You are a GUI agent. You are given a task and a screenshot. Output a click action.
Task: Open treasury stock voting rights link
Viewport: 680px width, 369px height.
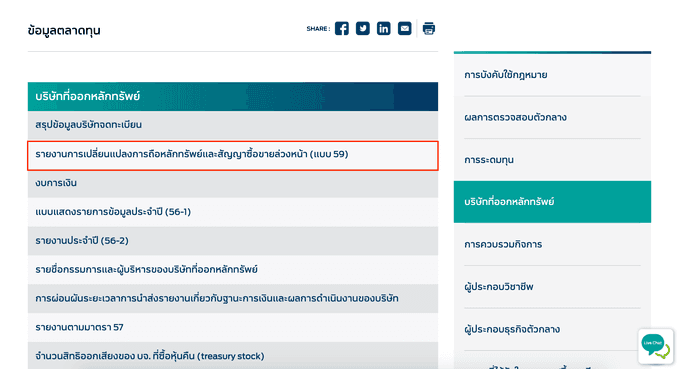click(x=233, y=356)
